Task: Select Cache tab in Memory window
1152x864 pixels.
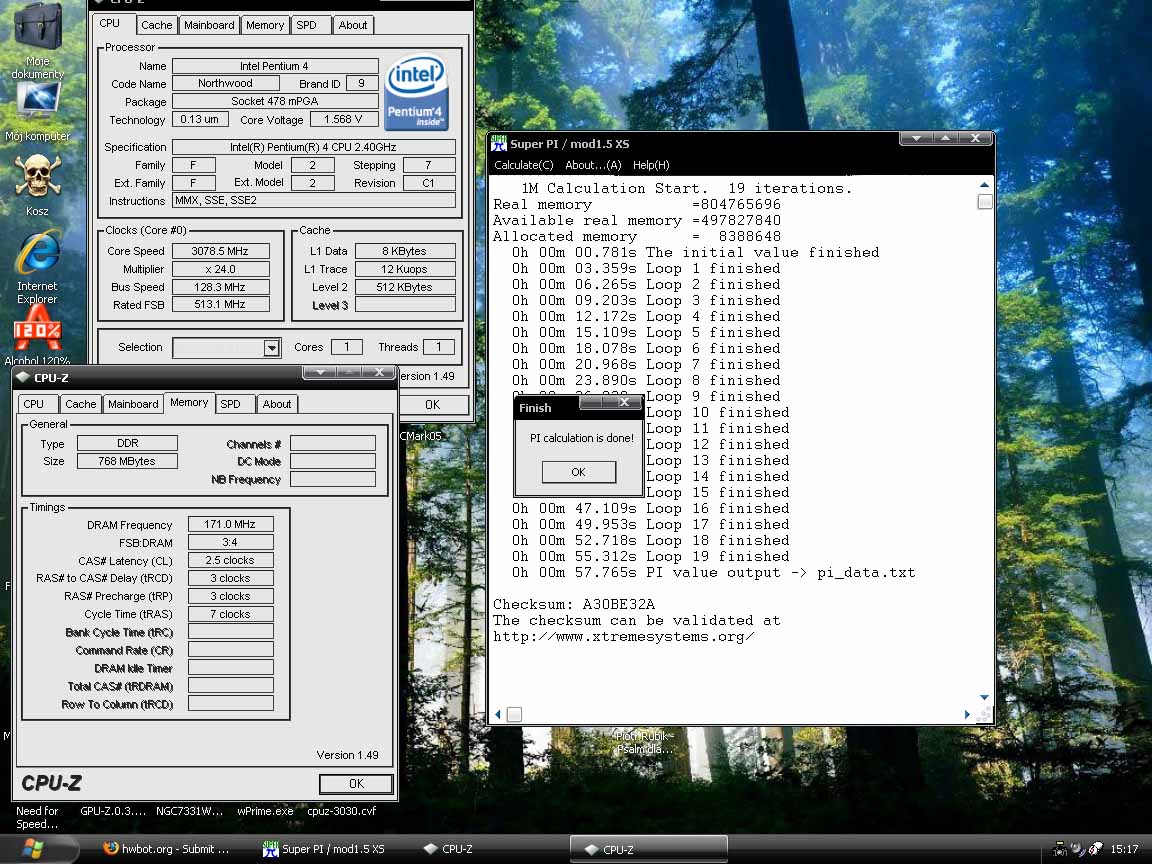Action: (80, 404)
